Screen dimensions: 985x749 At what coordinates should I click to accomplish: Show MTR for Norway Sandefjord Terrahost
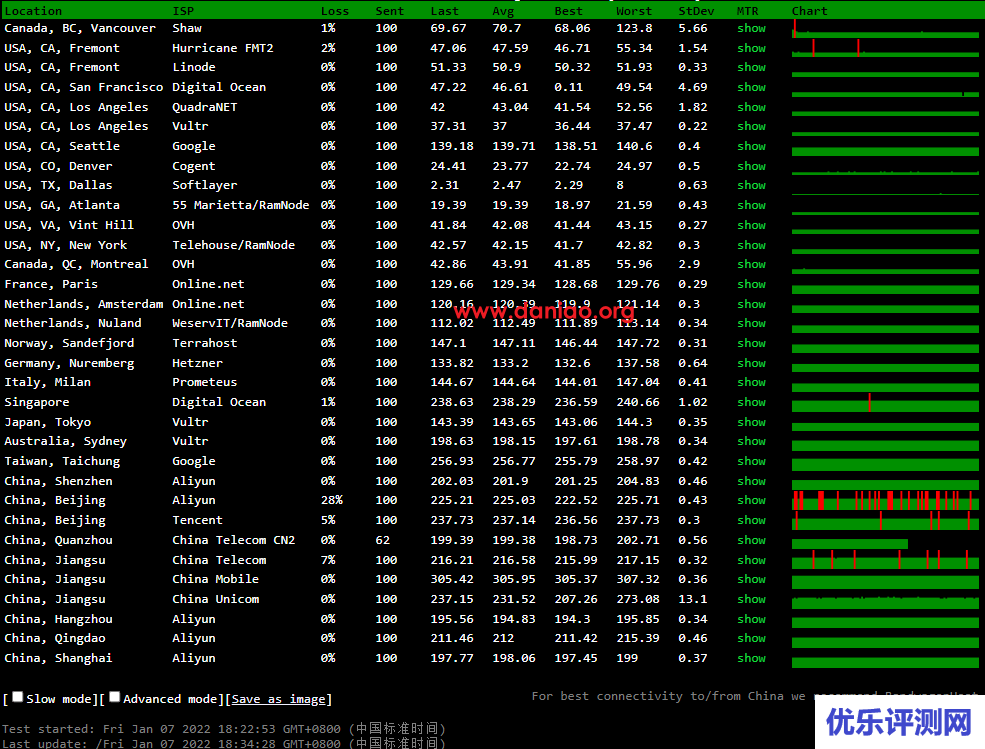pos(751,344)
